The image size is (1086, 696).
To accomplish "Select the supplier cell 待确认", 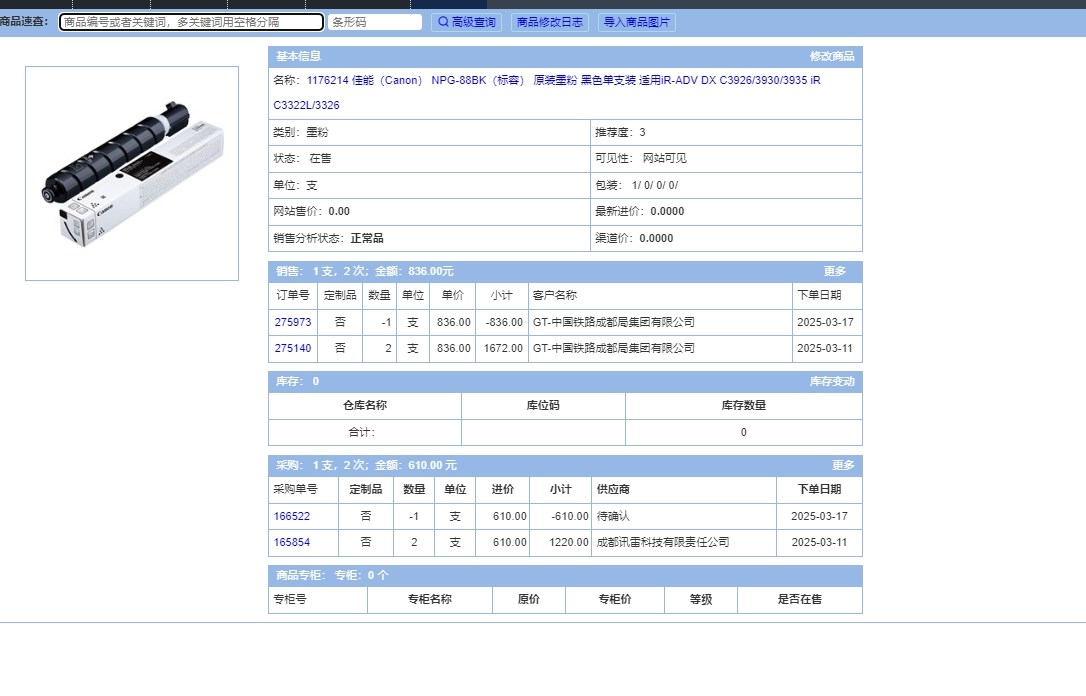I will [613, 516].
